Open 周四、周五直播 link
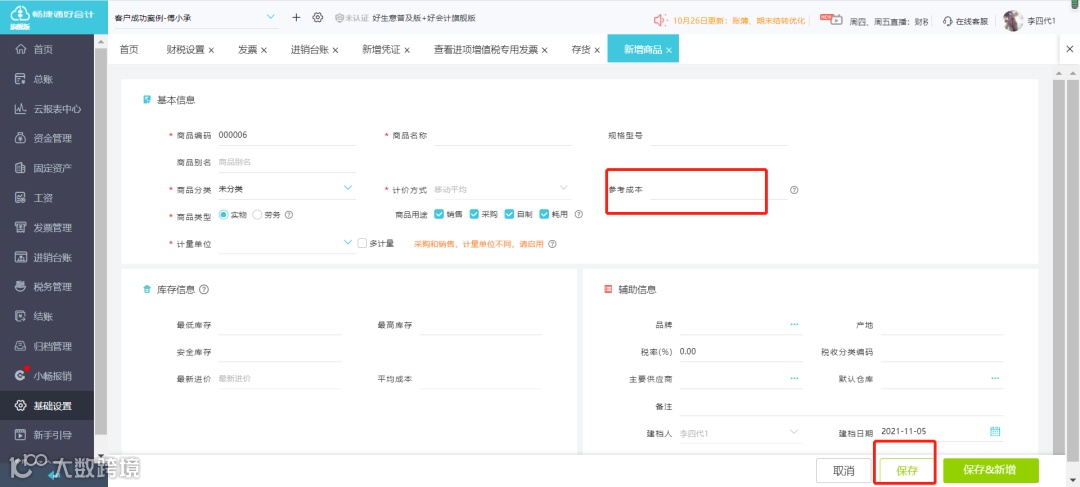The width and height of the screenshot is (1080, 487). pos(889,21)
